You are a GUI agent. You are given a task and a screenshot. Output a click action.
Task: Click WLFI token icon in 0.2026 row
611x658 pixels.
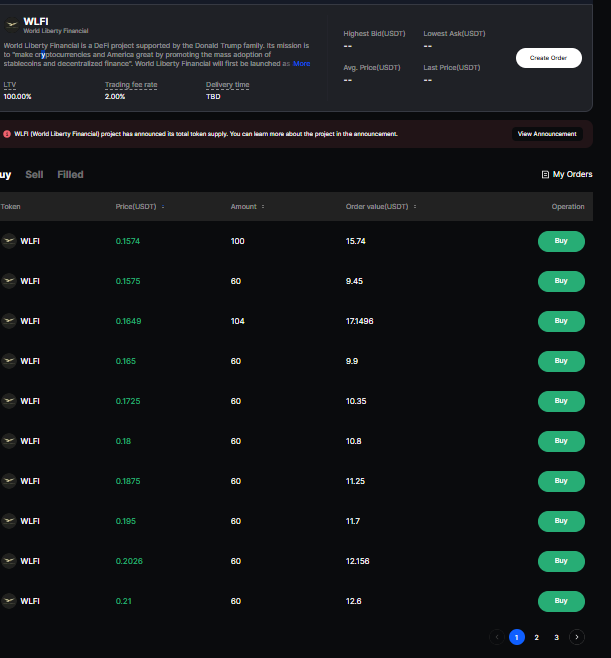coord(9,561)
